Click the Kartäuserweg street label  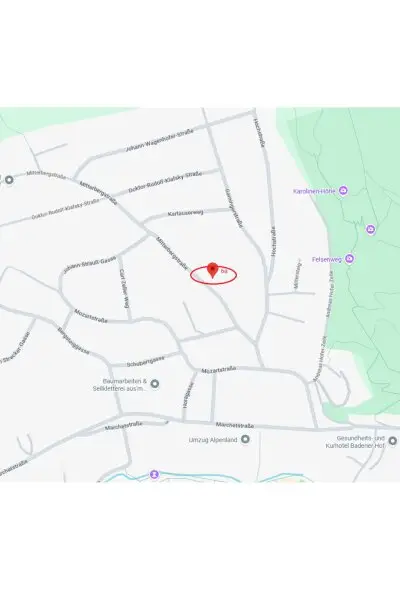click(186, 212)
